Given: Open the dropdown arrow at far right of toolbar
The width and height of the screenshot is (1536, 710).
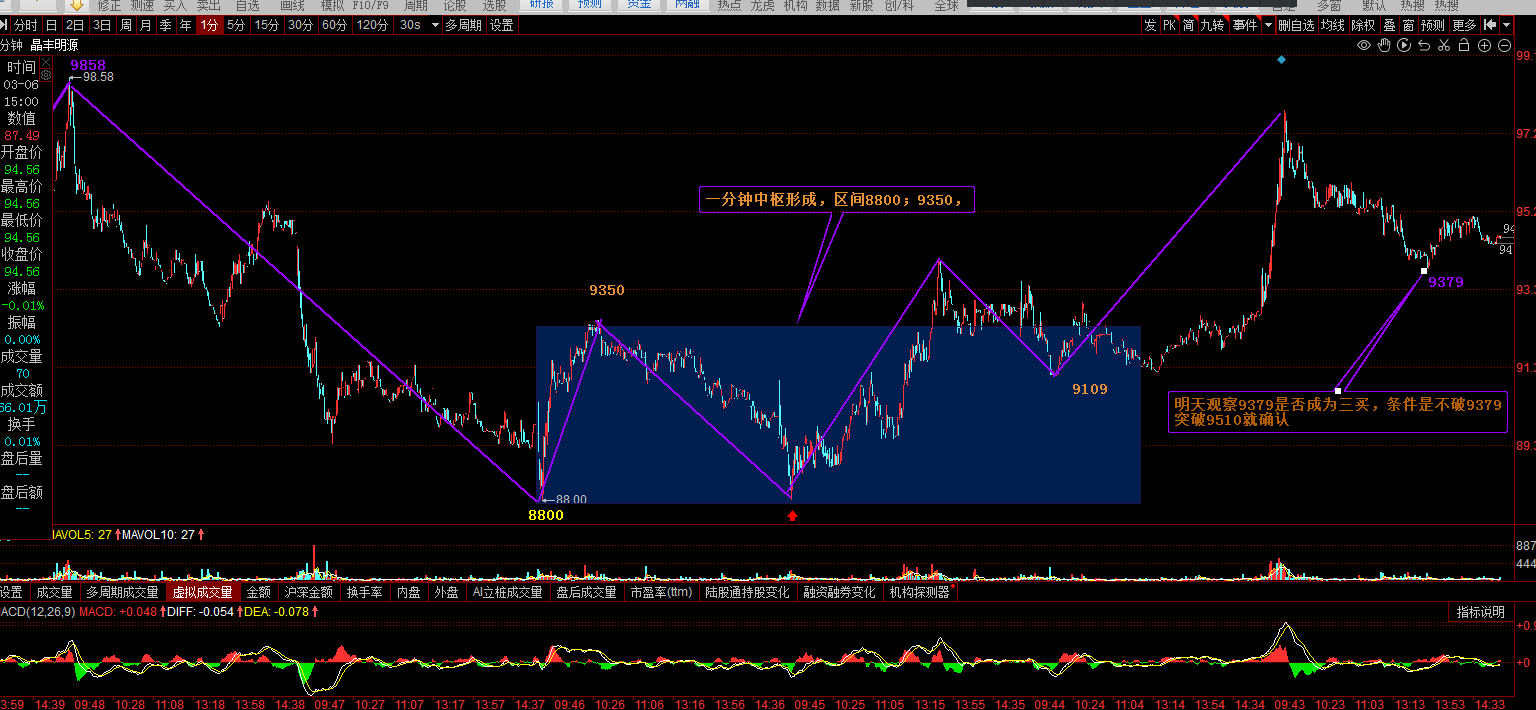Looking at the screenshot, I should click(x=1505, y=25).
